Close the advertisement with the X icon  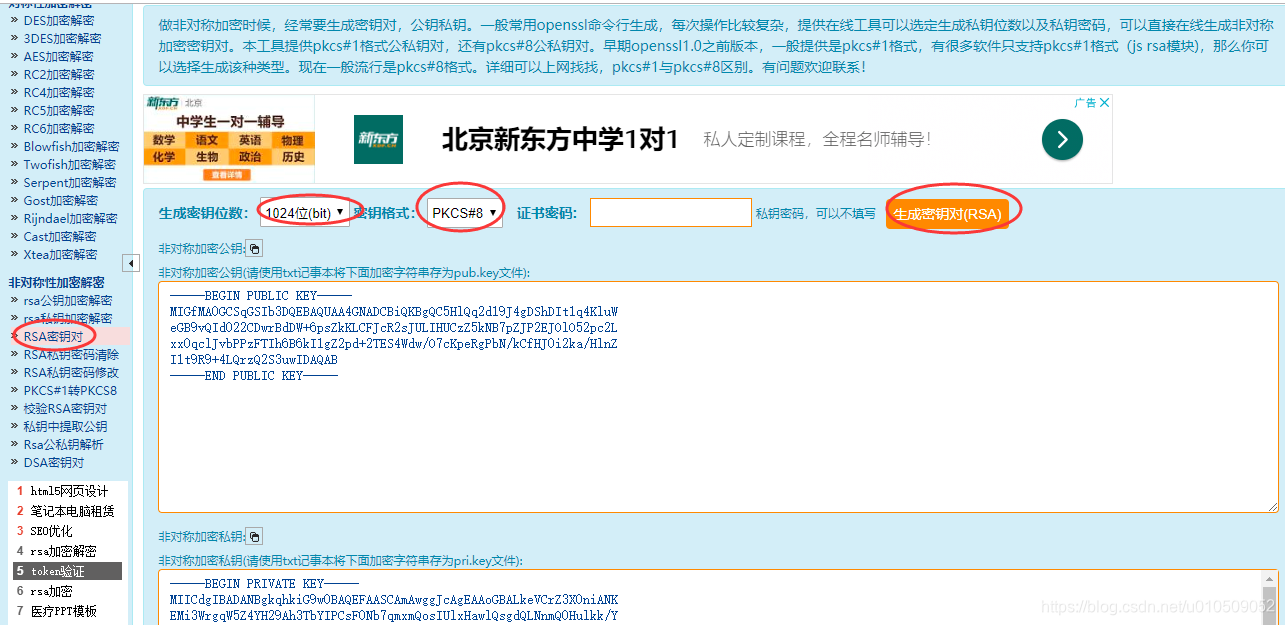[x=1105, y=102]
